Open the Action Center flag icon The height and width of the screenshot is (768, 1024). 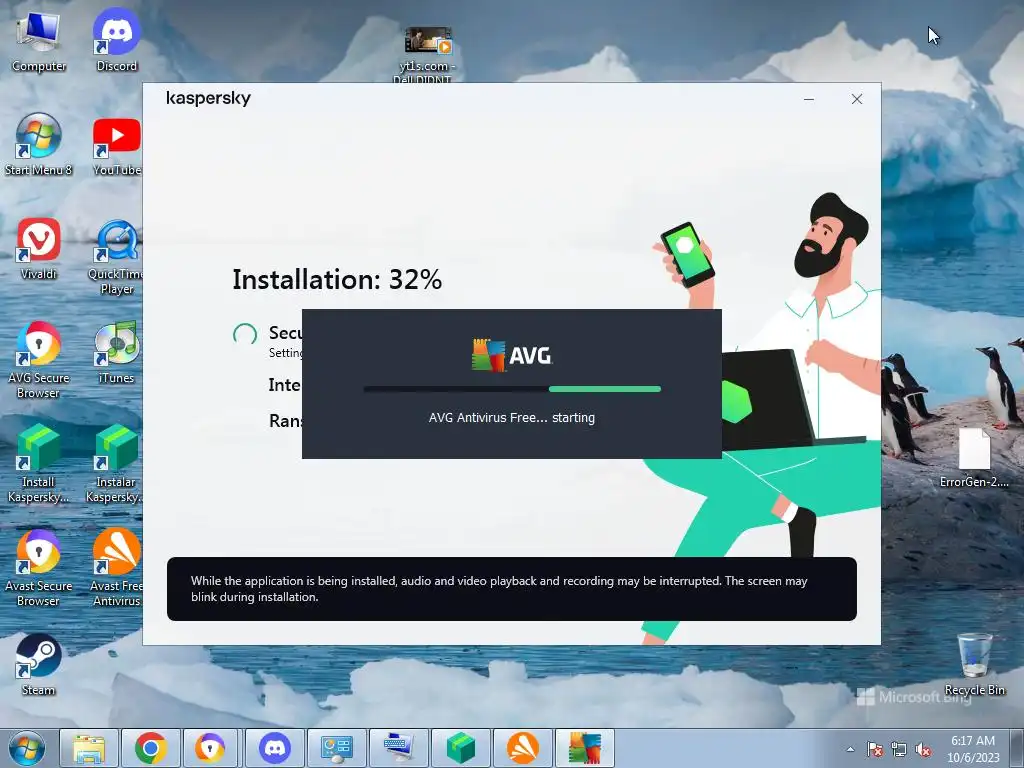874,749
